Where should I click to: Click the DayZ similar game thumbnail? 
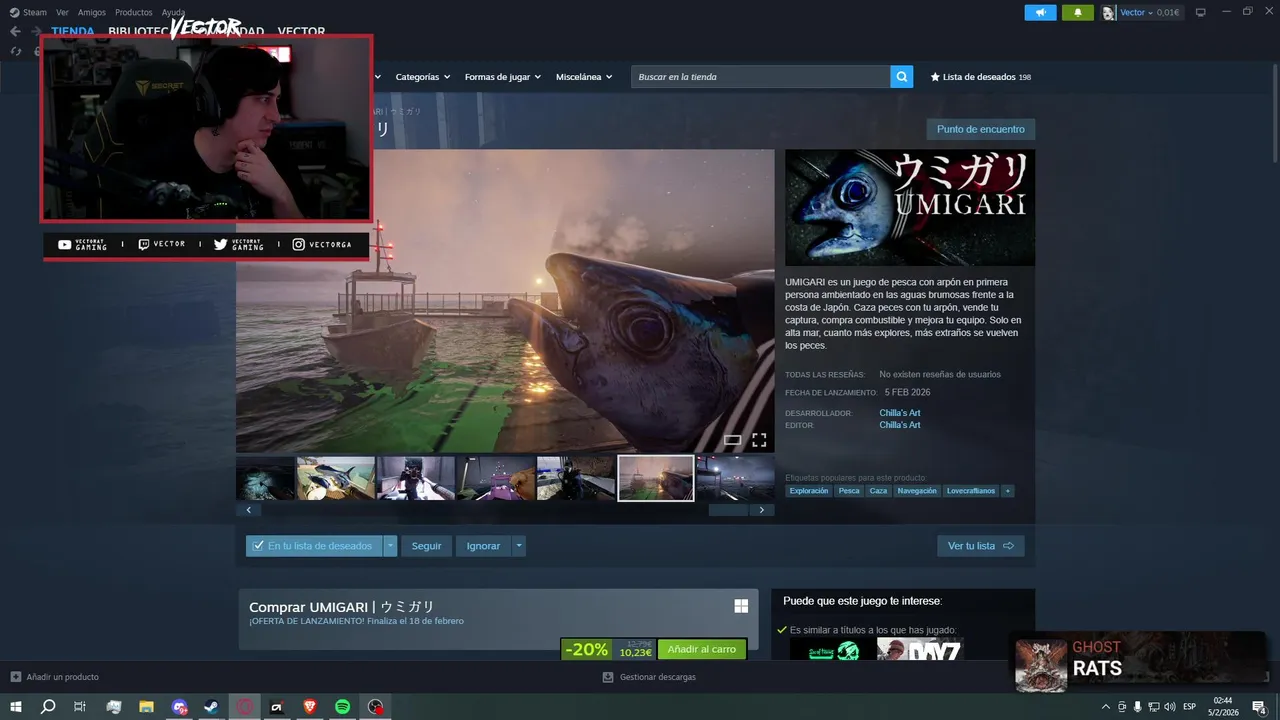point(919,649)
